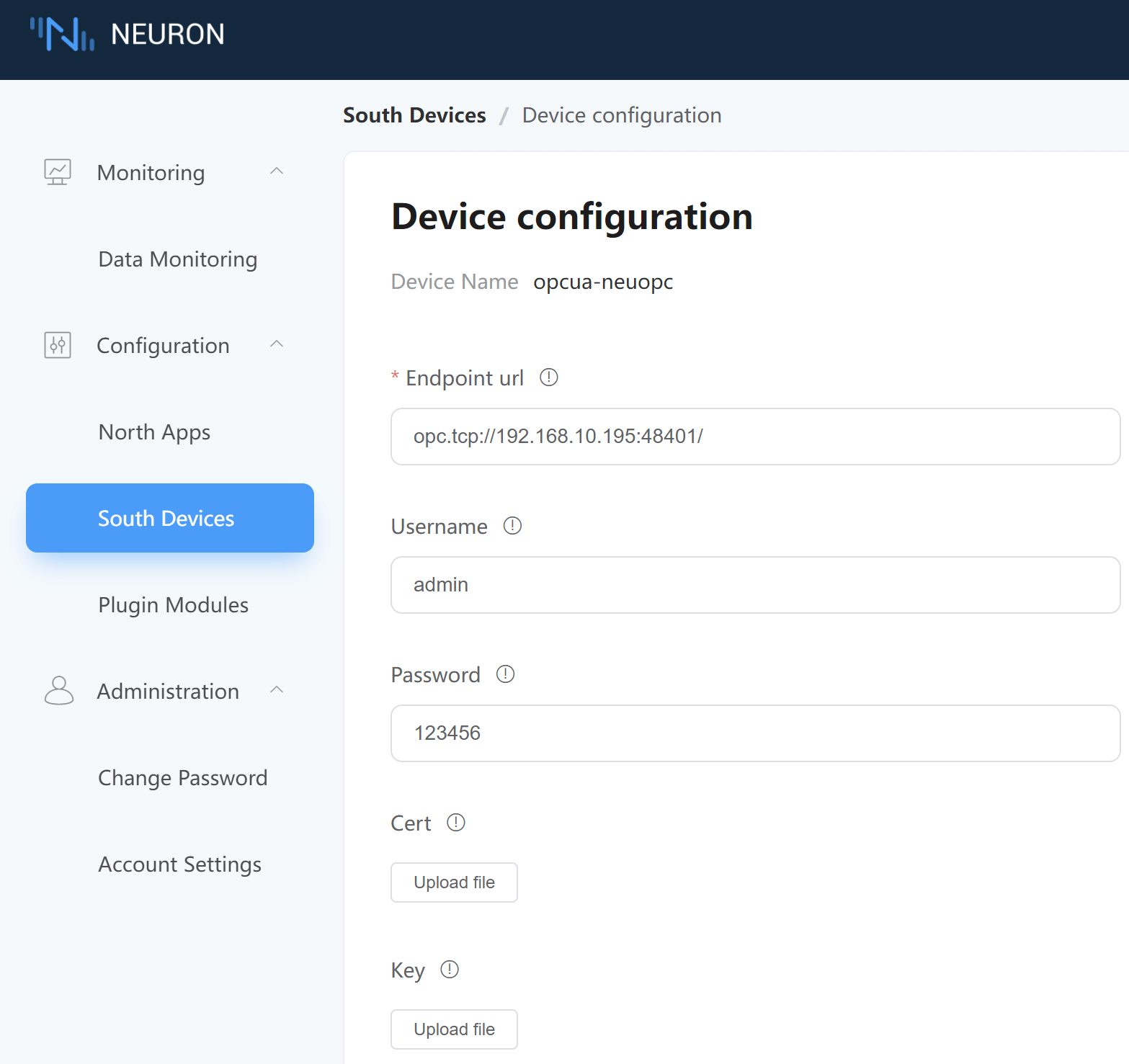Click the Neuron logo icon
The width and height of the screenshot is (1129, 1064).
tap(62, 34)
